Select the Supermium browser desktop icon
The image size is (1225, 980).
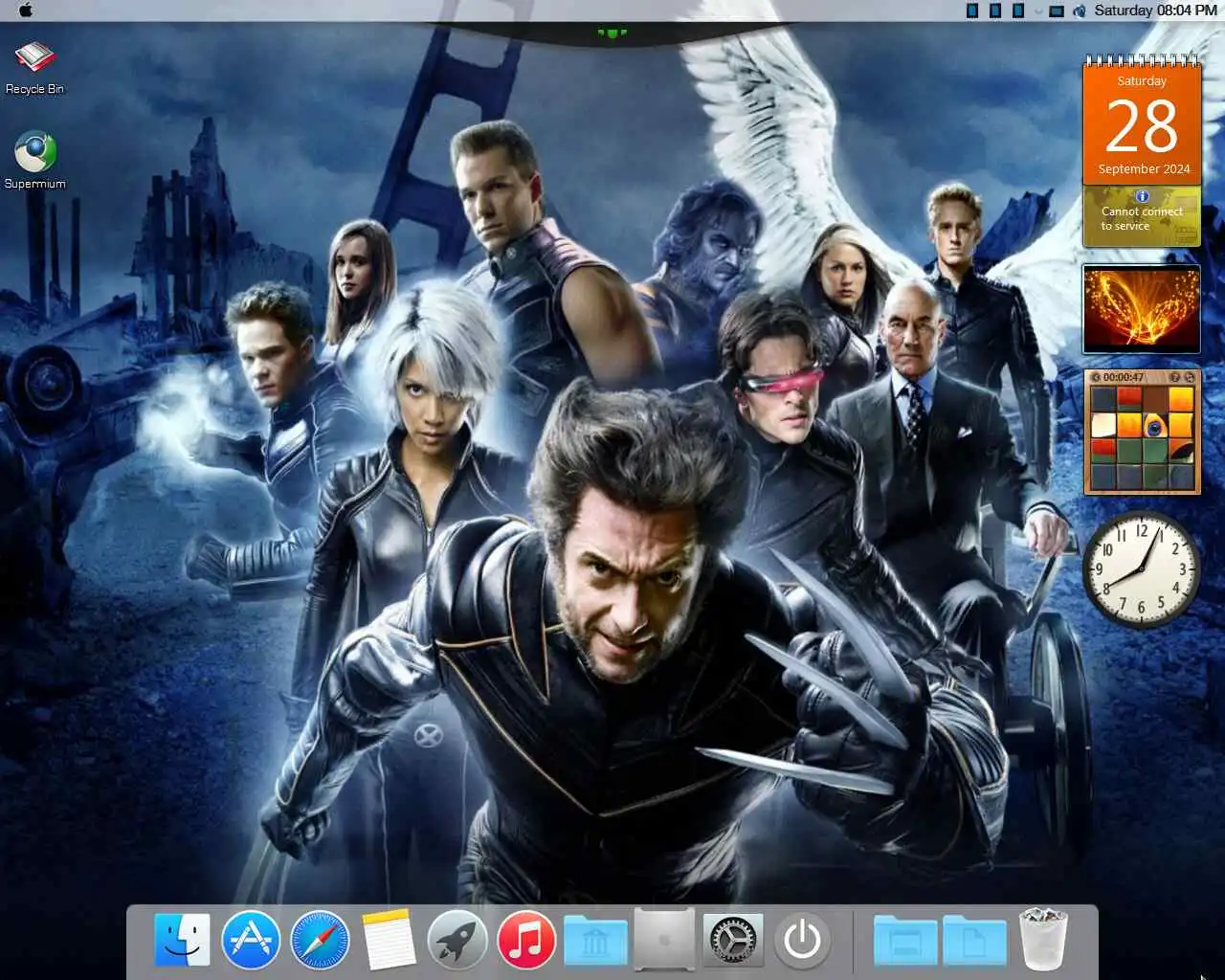pos(35,160)
